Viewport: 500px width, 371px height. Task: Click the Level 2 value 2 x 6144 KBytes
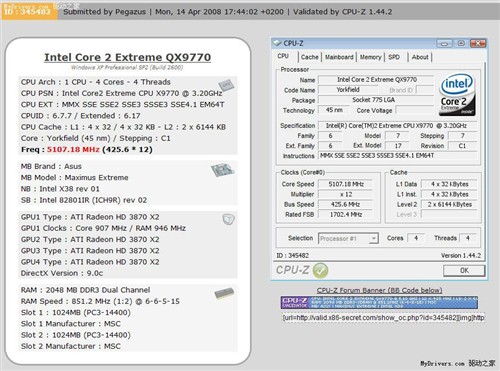coord(449,204)
